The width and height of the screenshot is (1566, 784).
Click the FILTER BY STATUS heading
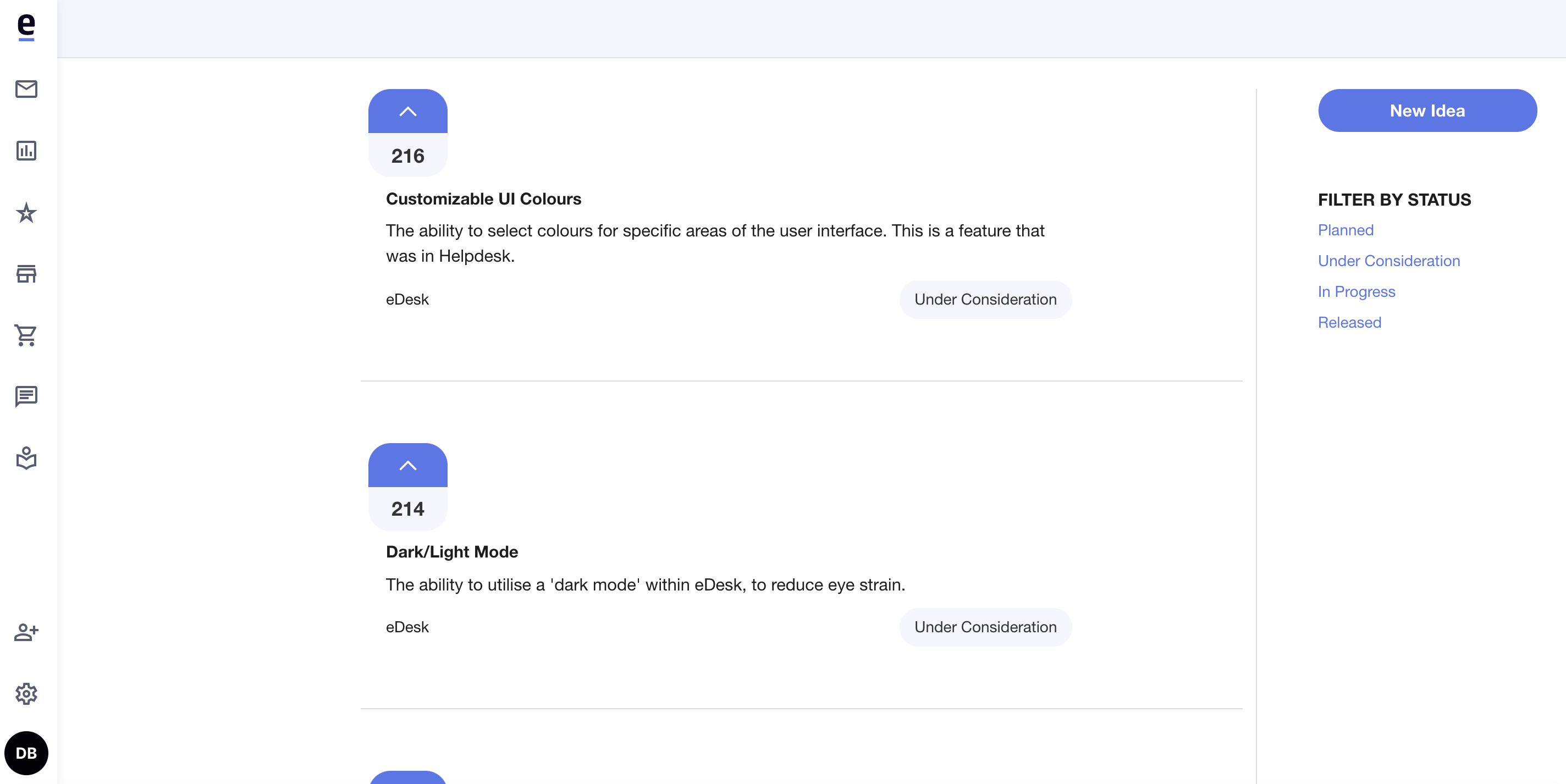(1394, 200)
